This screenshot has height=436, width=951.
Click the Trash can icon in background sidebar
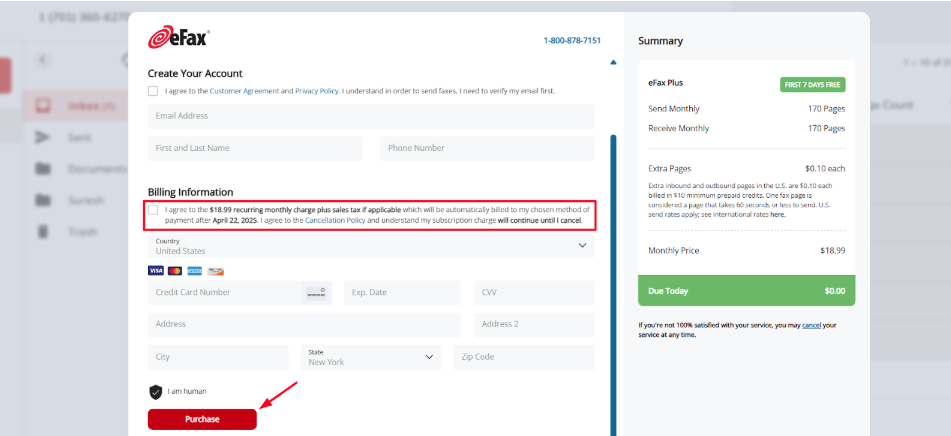(42, 231)
